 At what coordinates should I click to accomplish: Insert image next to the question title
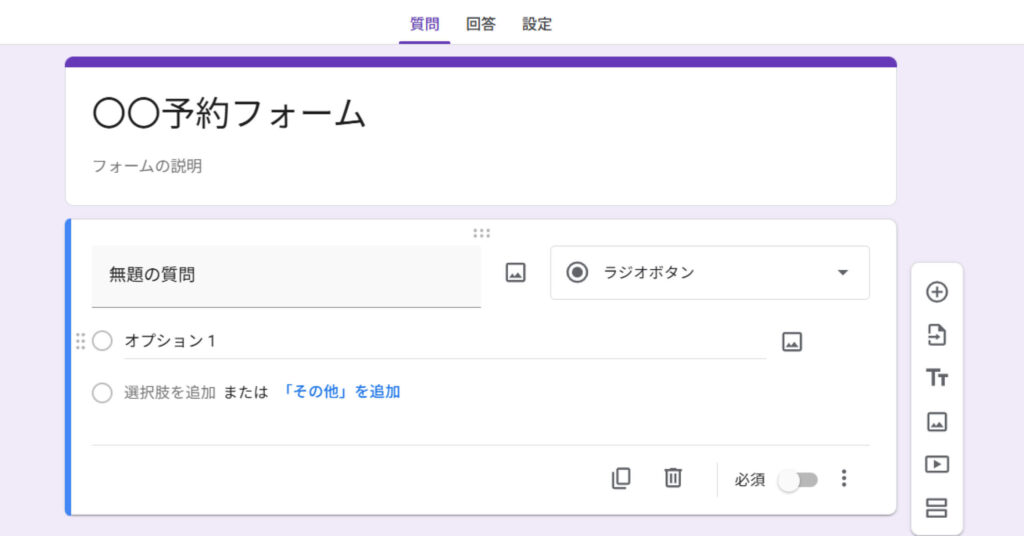tap(515, 273)
